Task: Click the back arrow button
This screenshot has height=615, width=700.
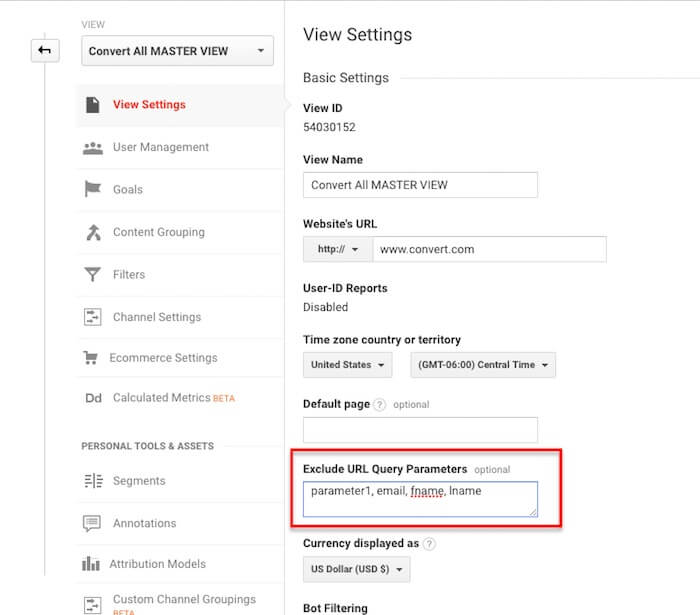Action: (x=45, y=50)
